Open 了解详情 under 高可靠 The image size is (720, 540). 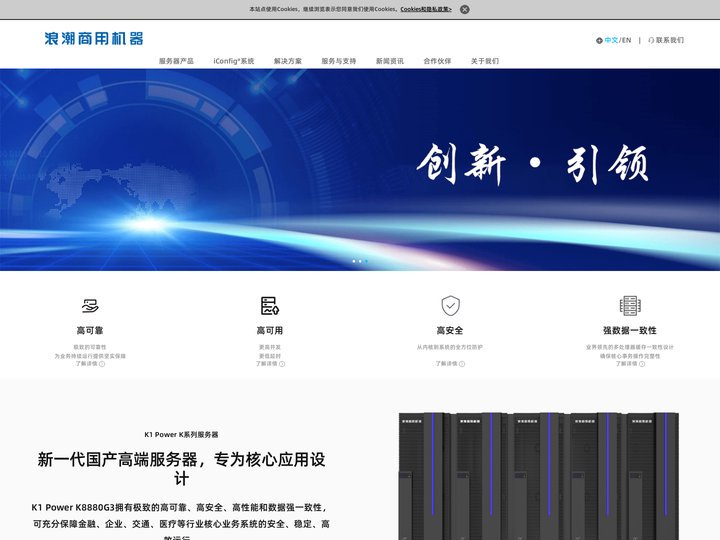pyautogui.click(x=90, y=364)
